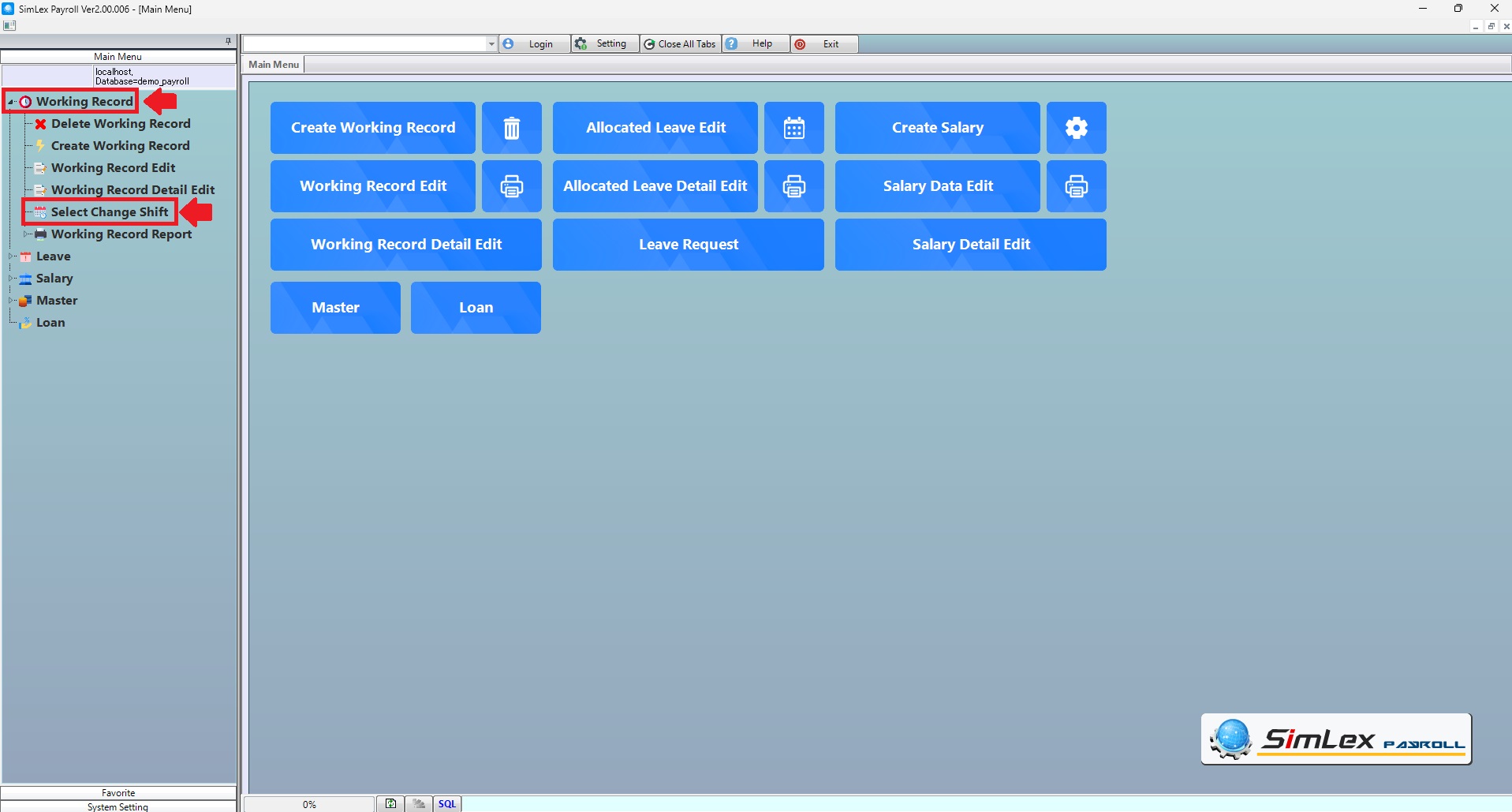Select the Main Menu tab
1512x812 pixels.
(x=274, y=65)
